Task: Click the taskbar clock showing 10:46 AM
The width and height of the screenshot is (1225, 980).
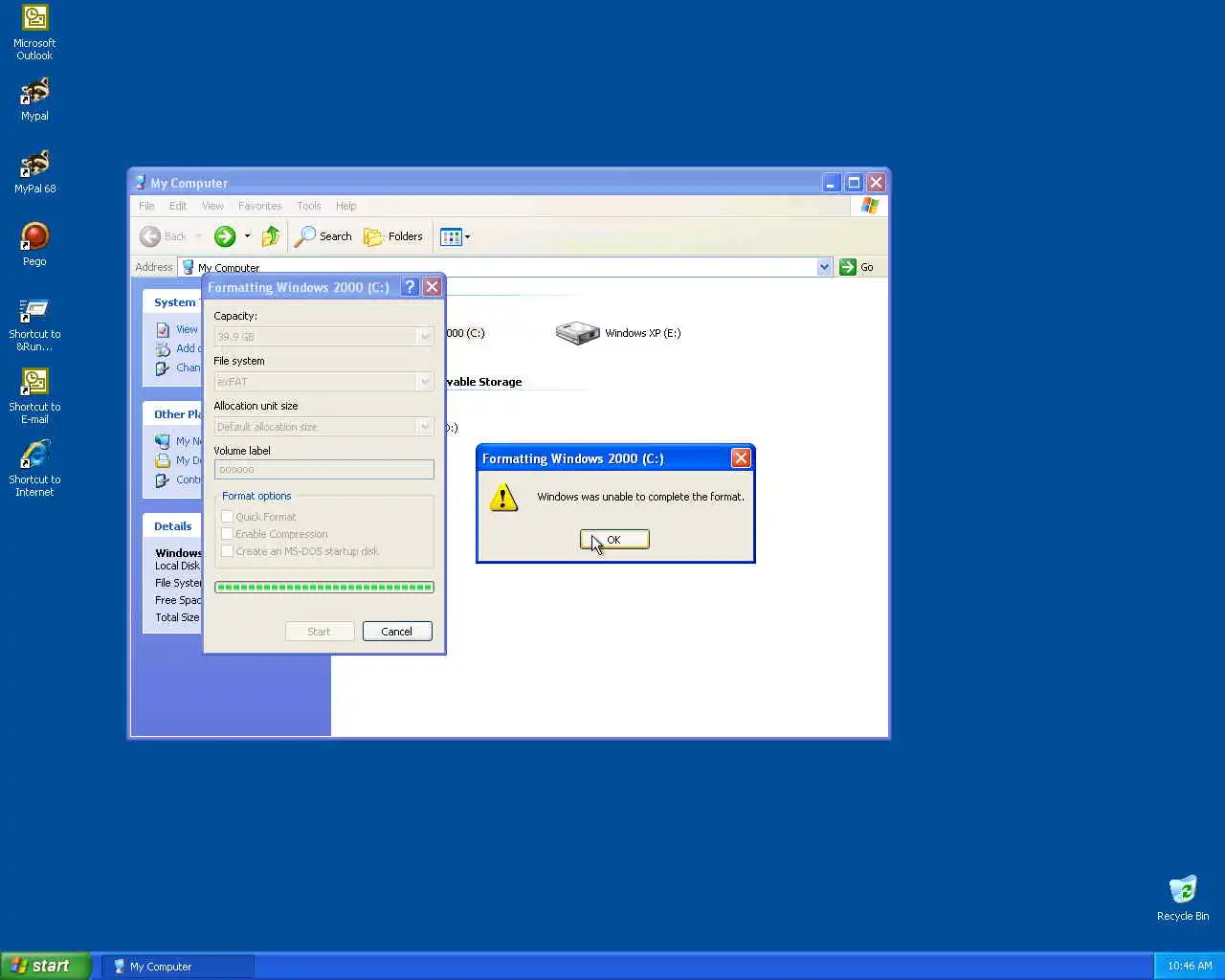Action: (1190, 966)
